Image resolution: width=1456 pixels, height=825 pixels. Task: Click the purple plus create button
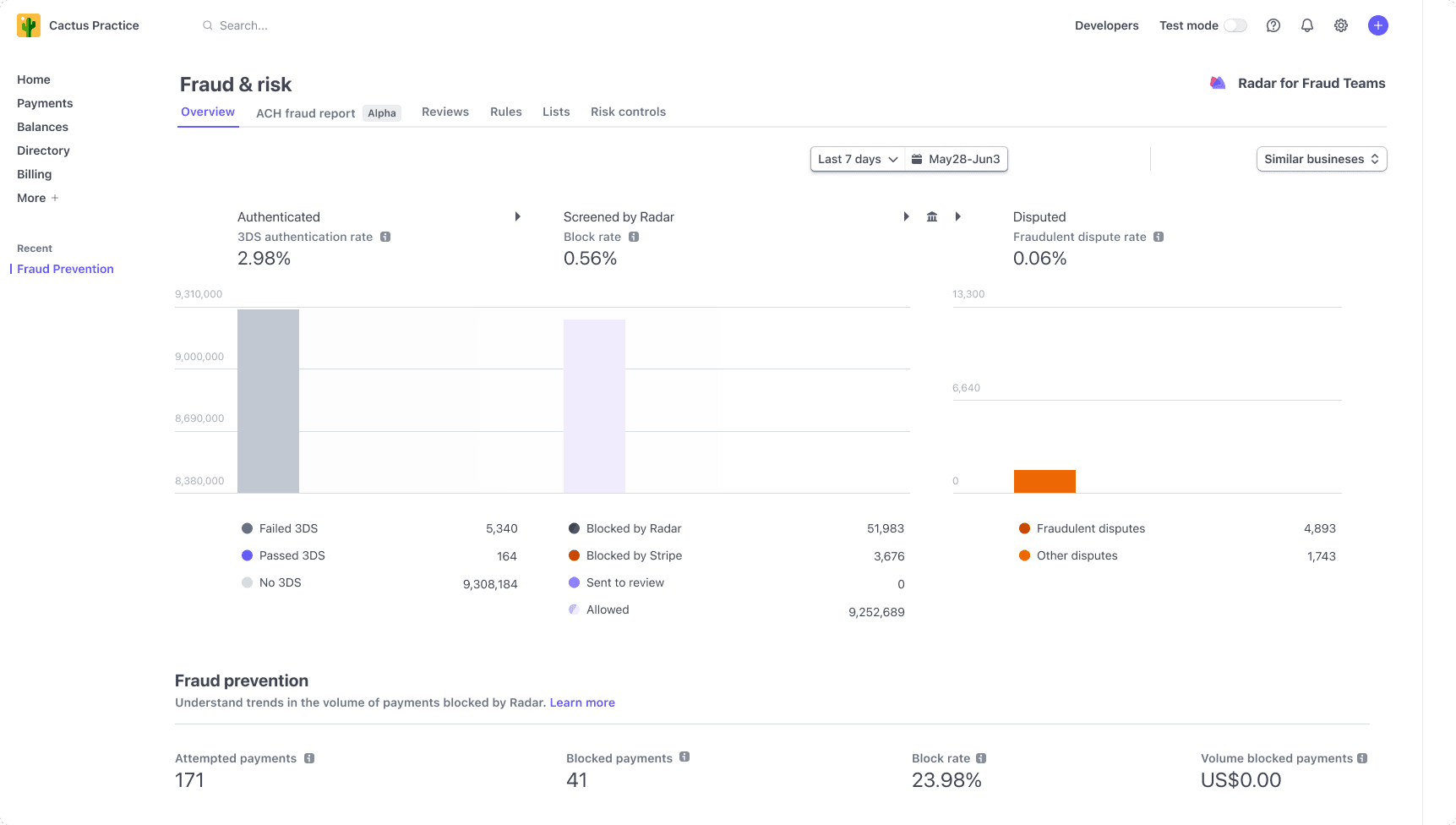1377,25
